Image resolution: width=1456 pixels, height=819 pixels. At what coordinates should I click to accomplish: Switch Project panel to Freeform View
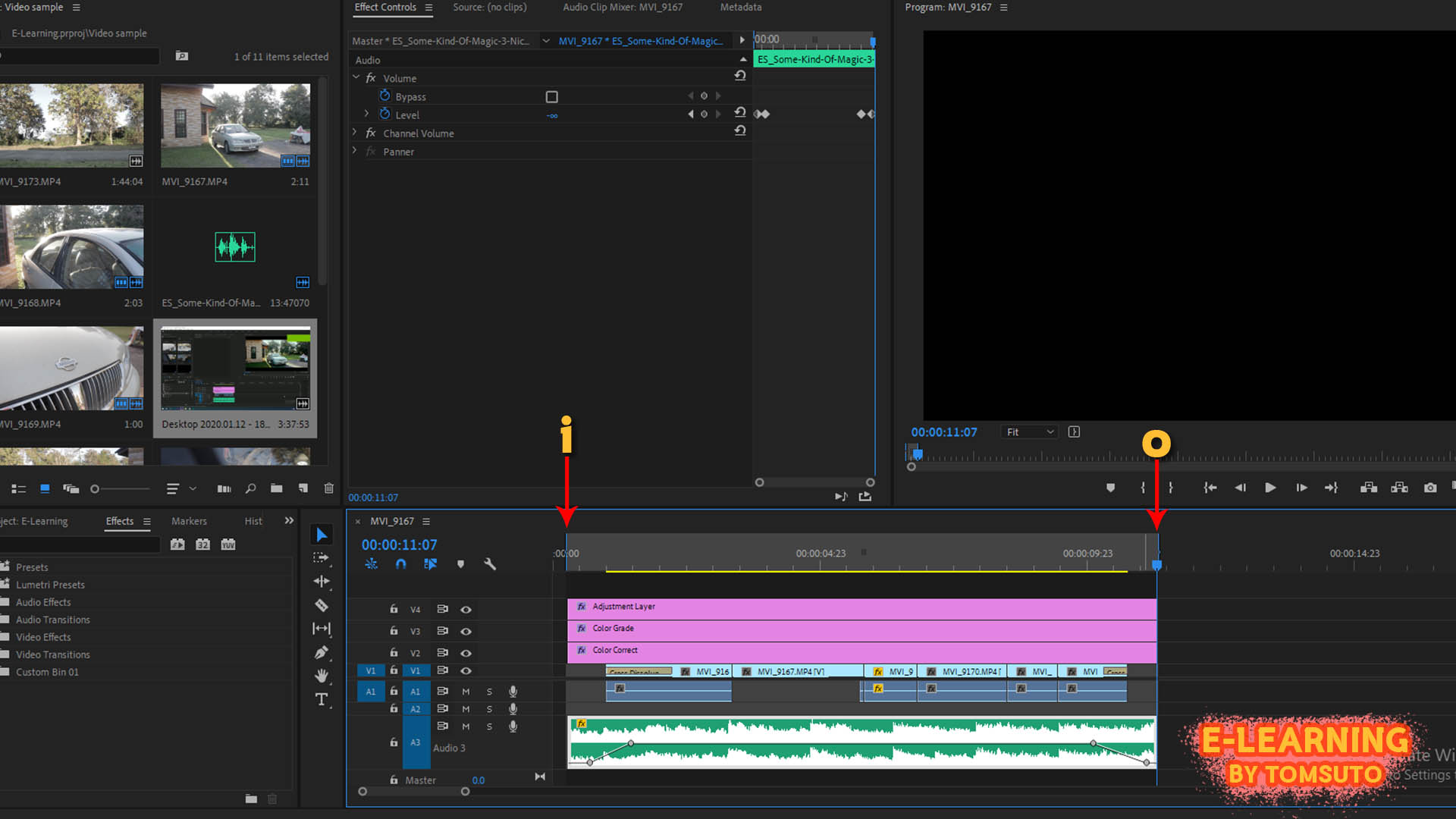(71, 489)
